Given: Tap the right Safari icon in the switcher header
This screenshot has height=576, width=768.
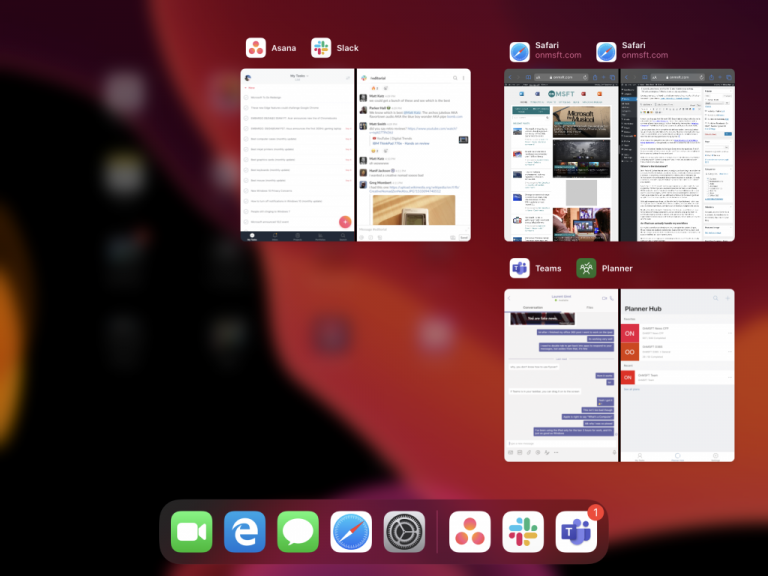Looking at the screenshot, I should click(x=606, y=52).
